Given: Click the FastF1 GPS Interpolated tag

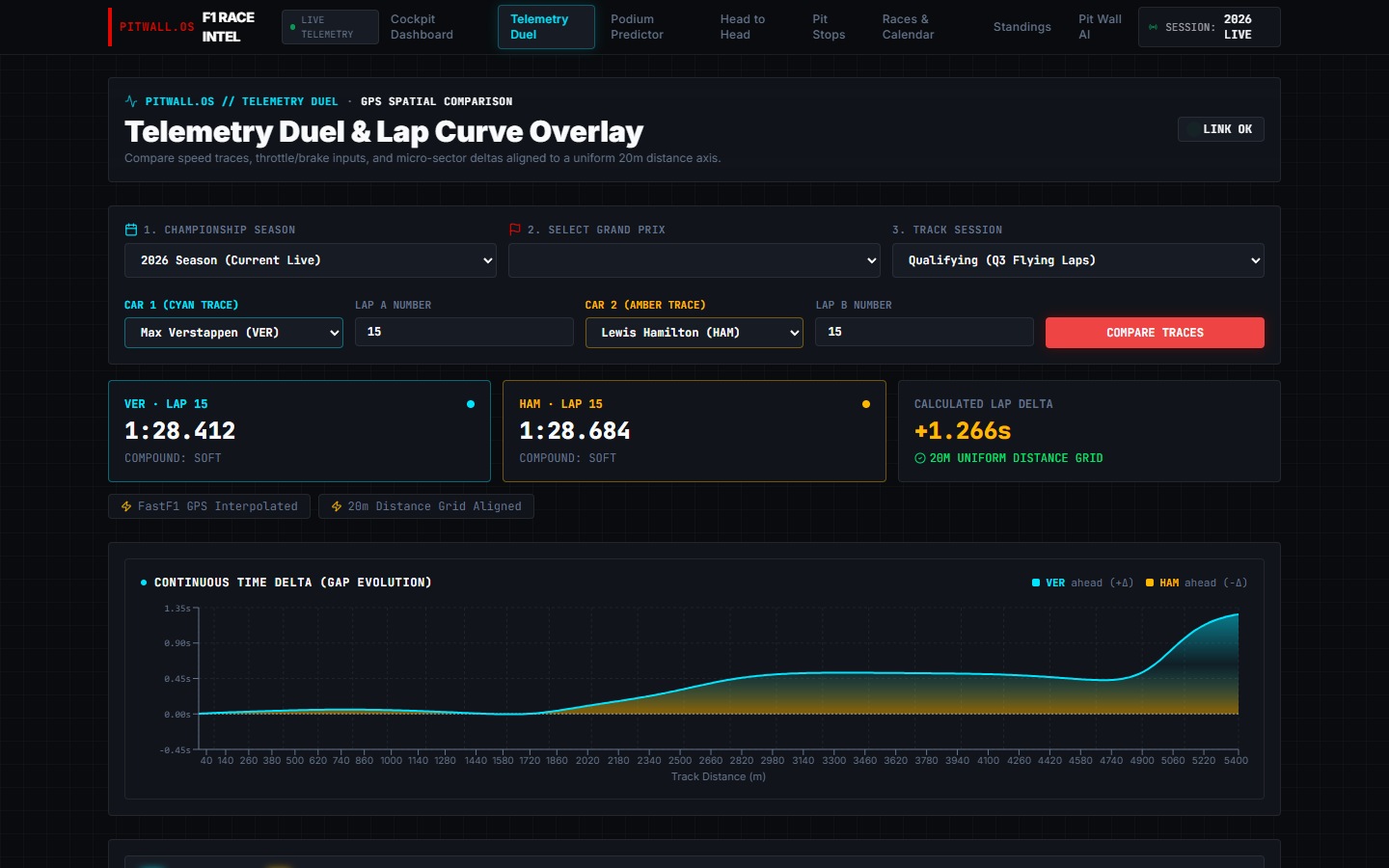Looking at the screenshot, I should pos(209,506).
